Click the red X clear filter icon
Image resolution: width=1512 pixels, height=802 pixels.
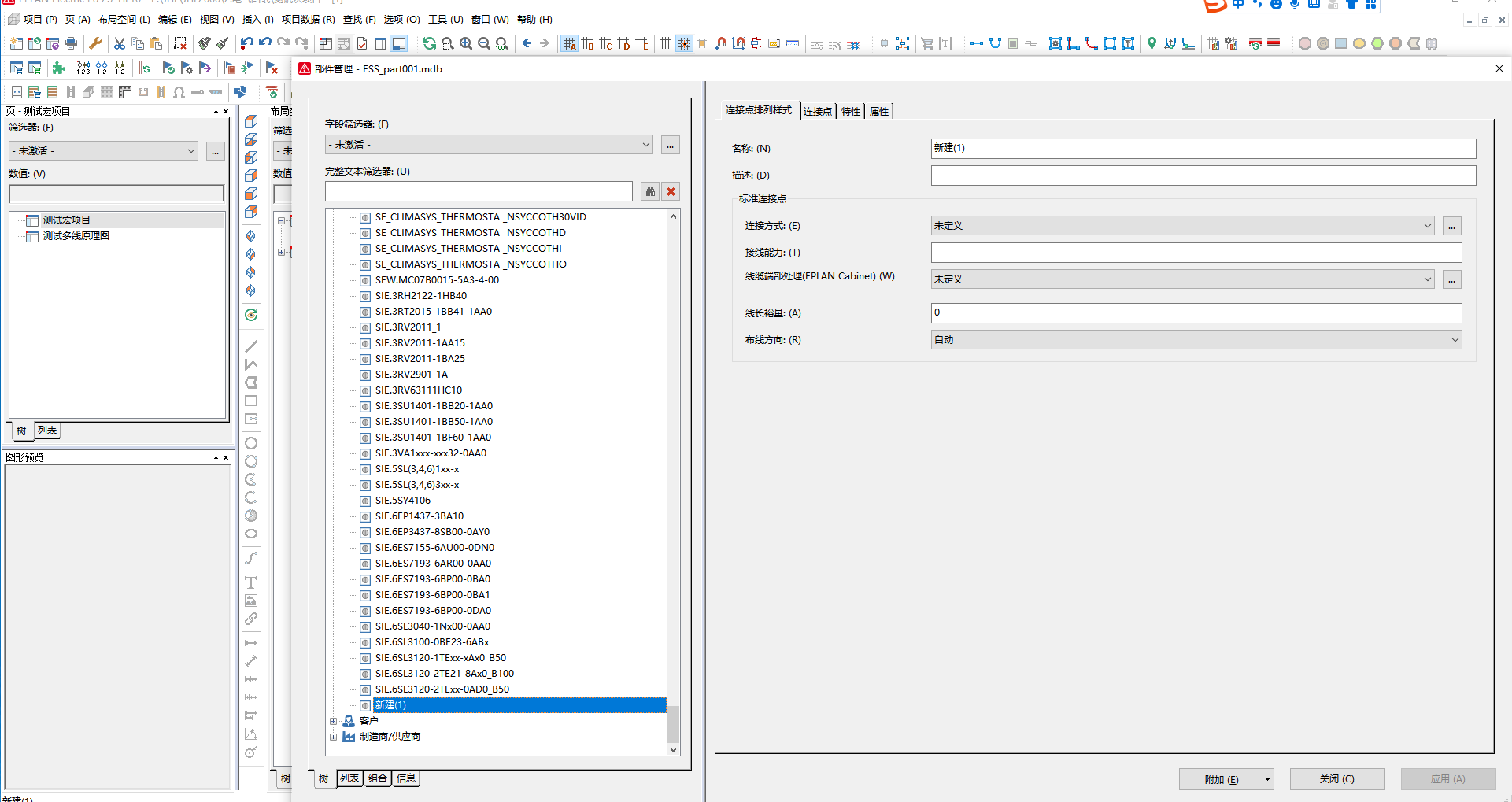(671, 191)
